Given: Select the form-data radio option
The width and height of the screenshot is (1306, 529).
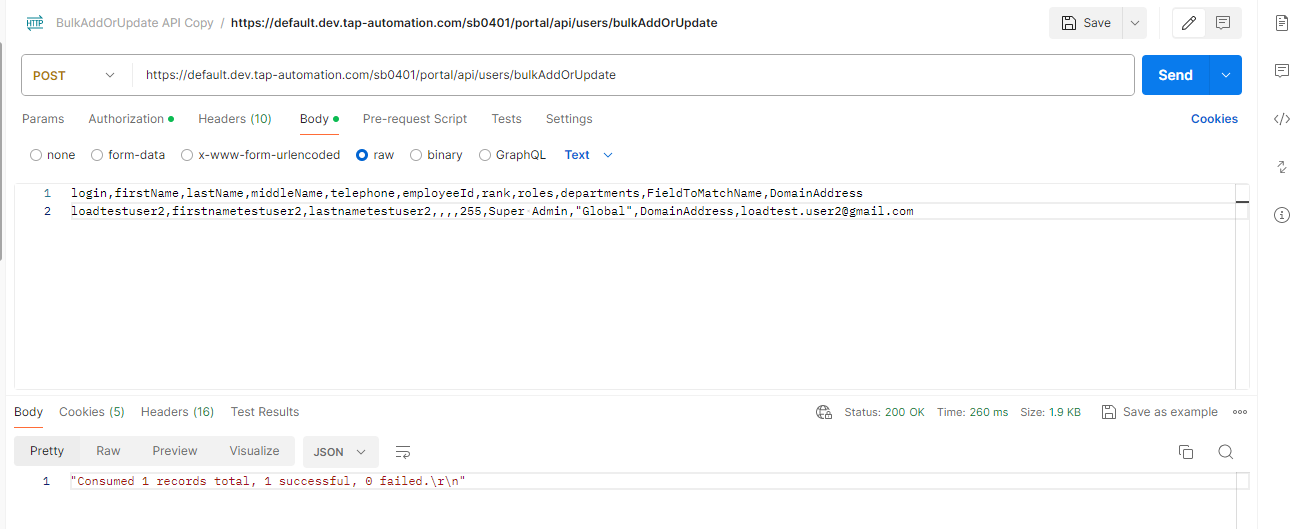Looking at the screenshot, I should coord(97,155).
